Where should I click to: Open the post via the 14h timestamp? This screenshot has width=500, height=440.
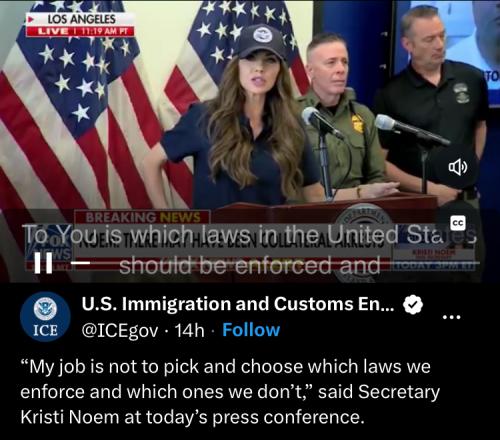189,330
